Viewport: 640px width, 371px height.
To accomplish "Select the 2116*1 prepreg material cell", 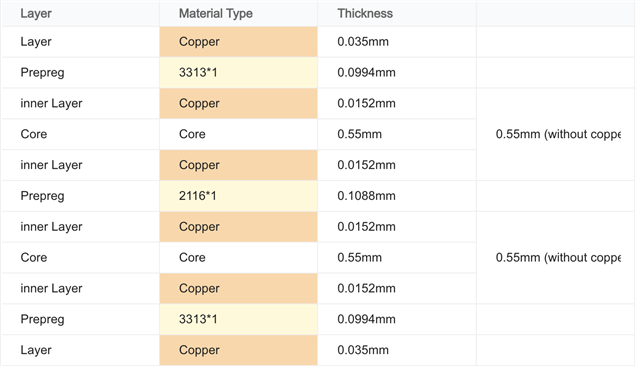I will coord(238,196).
